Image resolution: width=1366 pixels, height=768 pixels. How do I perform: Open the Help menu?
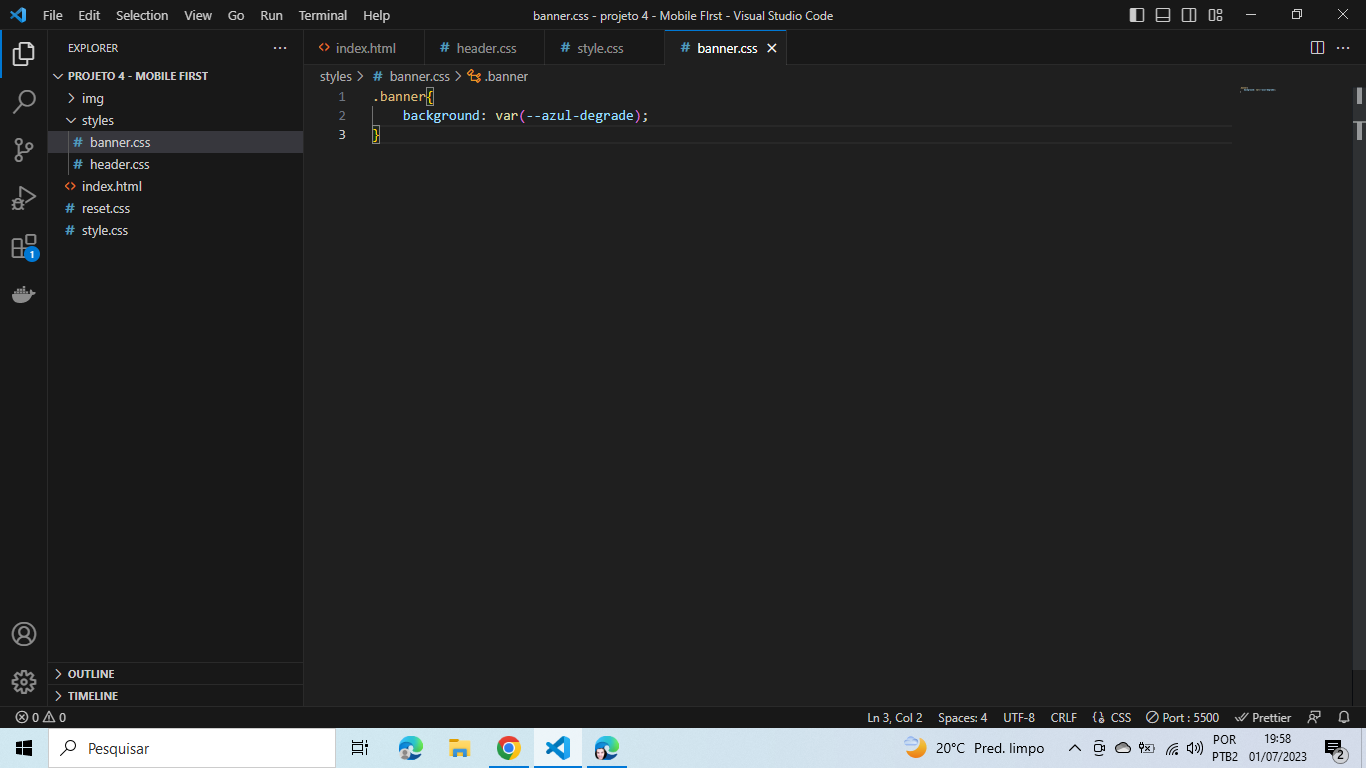376,15
